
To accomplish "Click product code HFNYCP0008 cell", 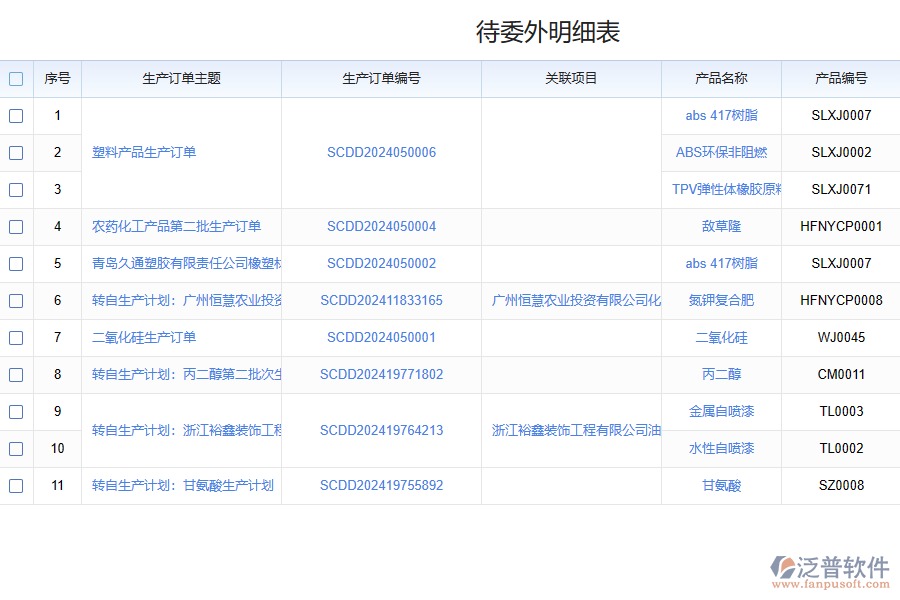I will [841, 301].
